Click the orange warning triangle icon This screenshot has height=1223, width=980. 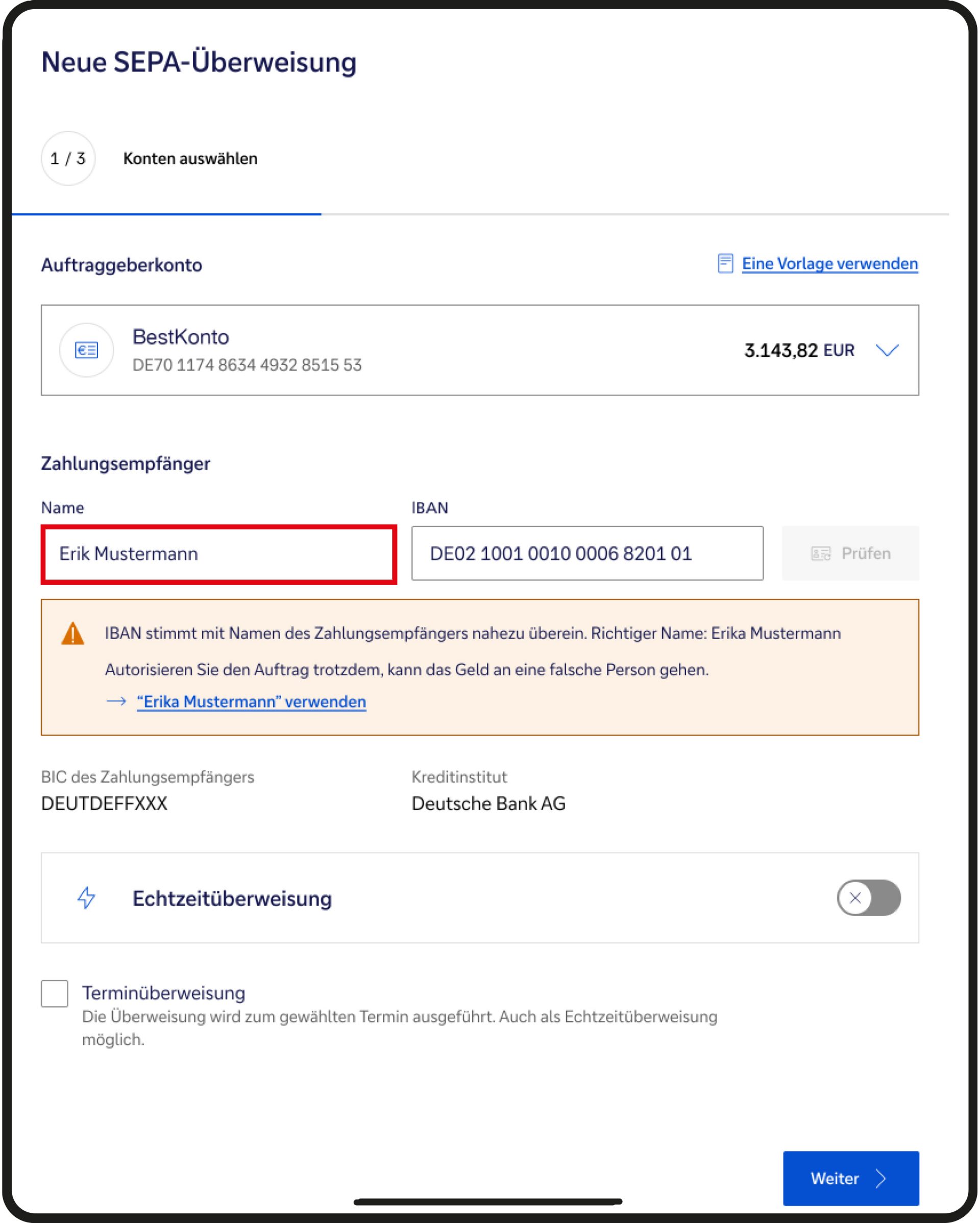click(72, 633)
